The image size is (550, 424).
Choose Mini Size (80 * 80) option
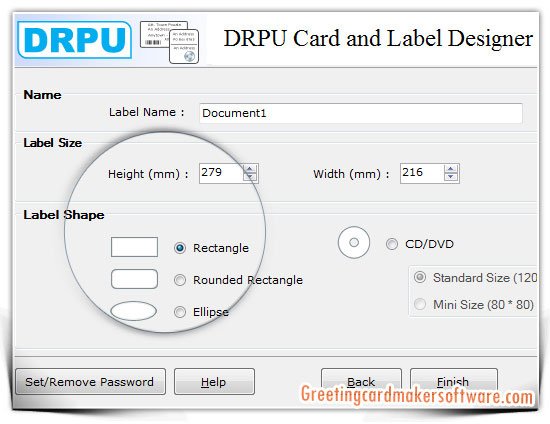(x=420, y=304)
